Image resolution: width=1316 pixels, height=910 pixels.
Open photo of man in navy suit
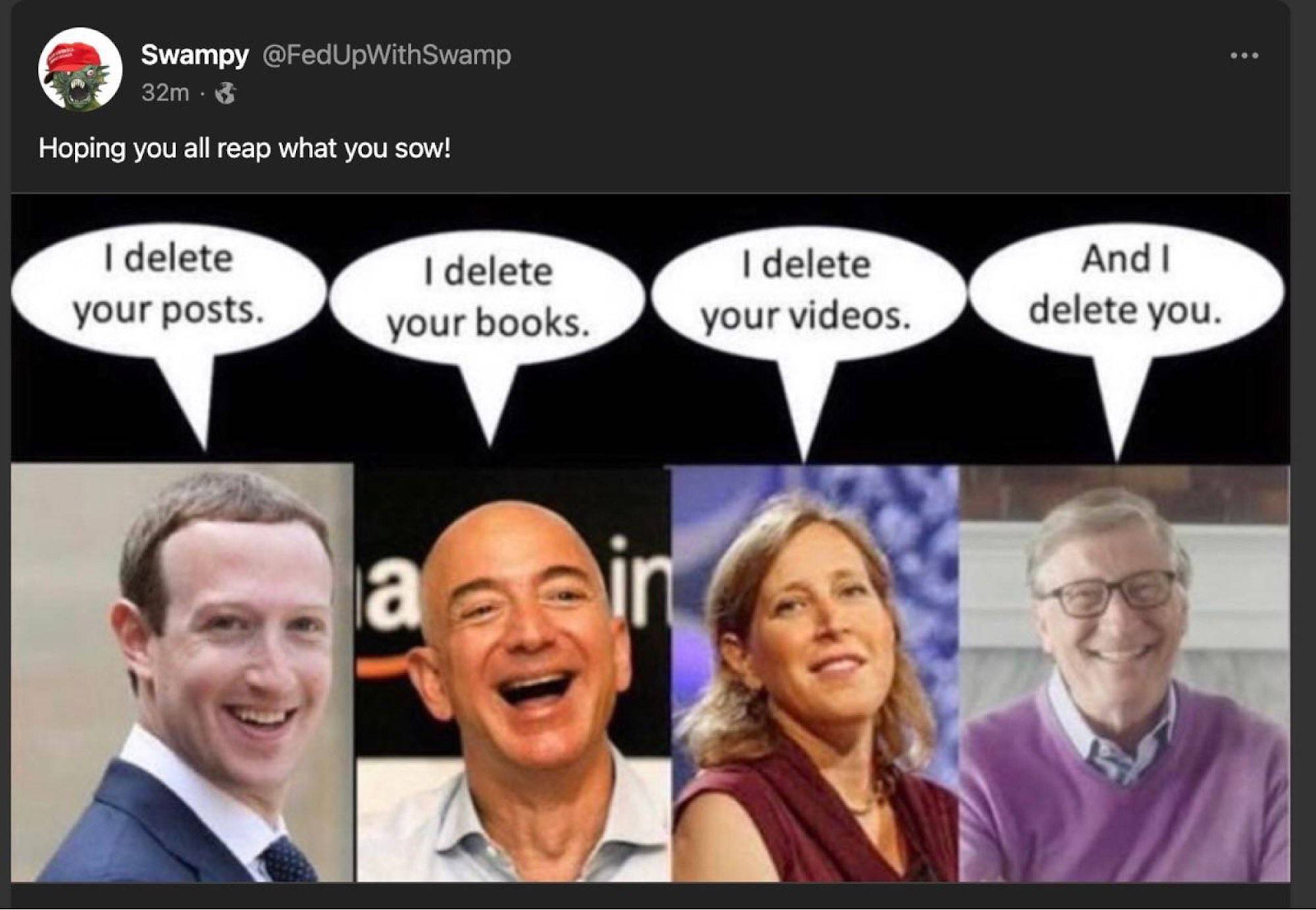183,672
